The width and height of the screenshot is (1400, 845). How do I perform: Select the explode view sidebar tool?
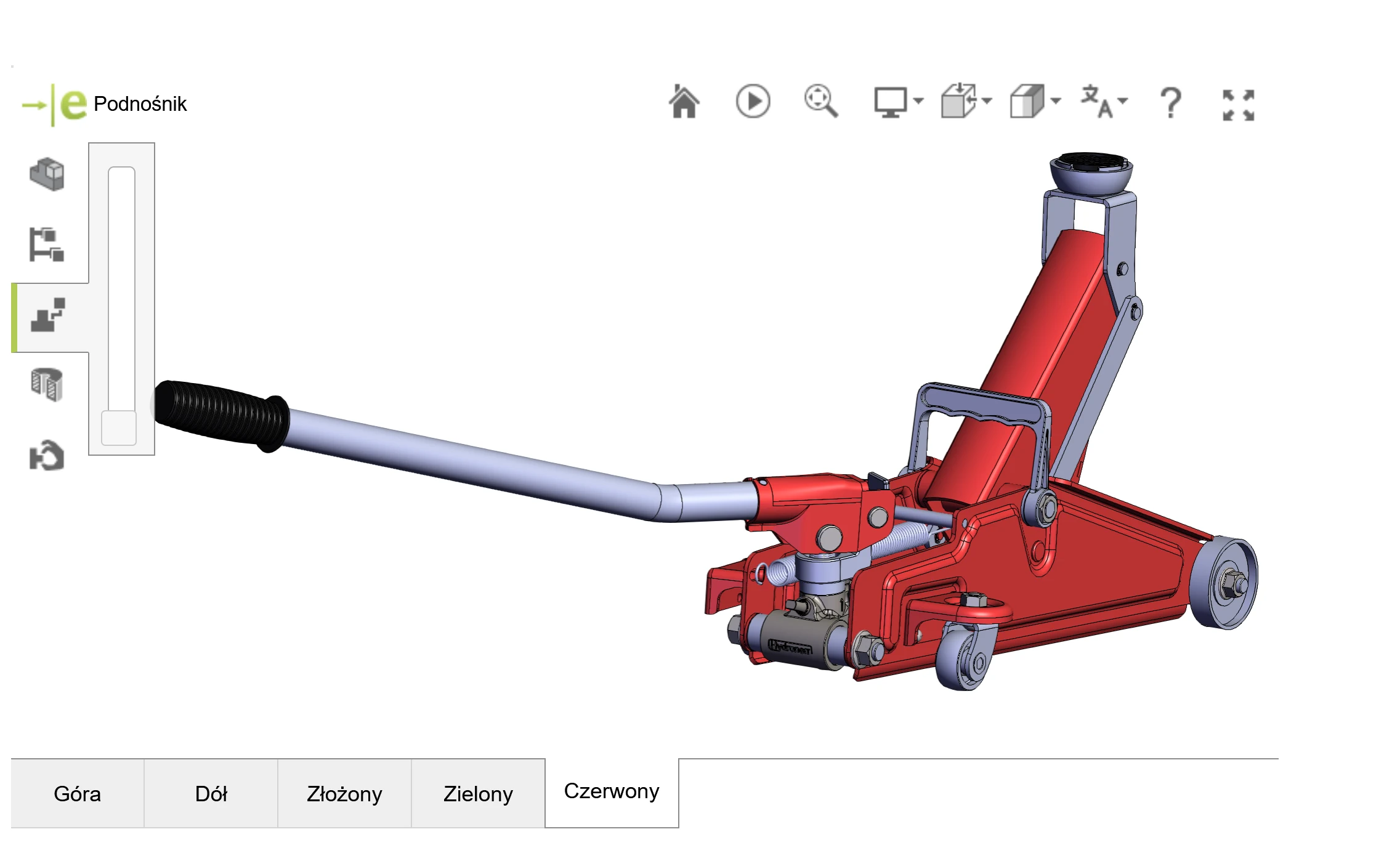(x=48, y=315)
